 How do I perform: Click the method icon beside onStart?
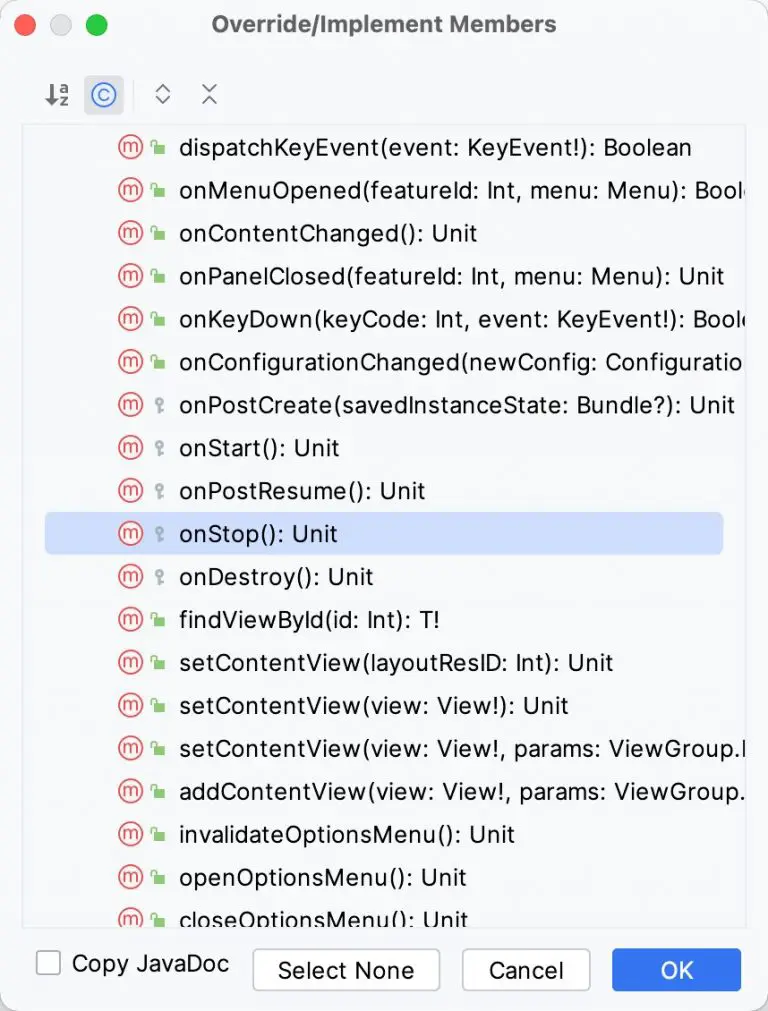131,447
